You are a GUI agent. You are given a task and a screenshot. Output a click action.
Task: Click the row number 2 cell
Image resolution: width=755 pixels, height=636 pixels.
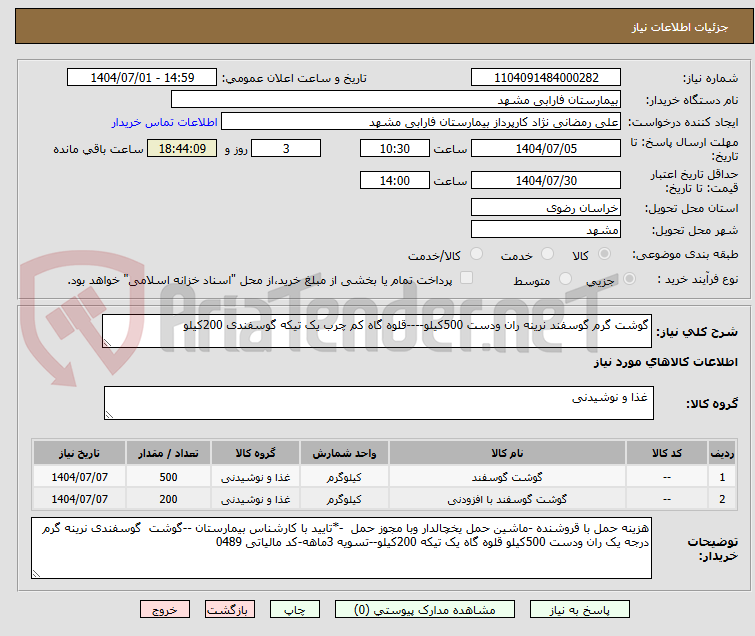722,499
